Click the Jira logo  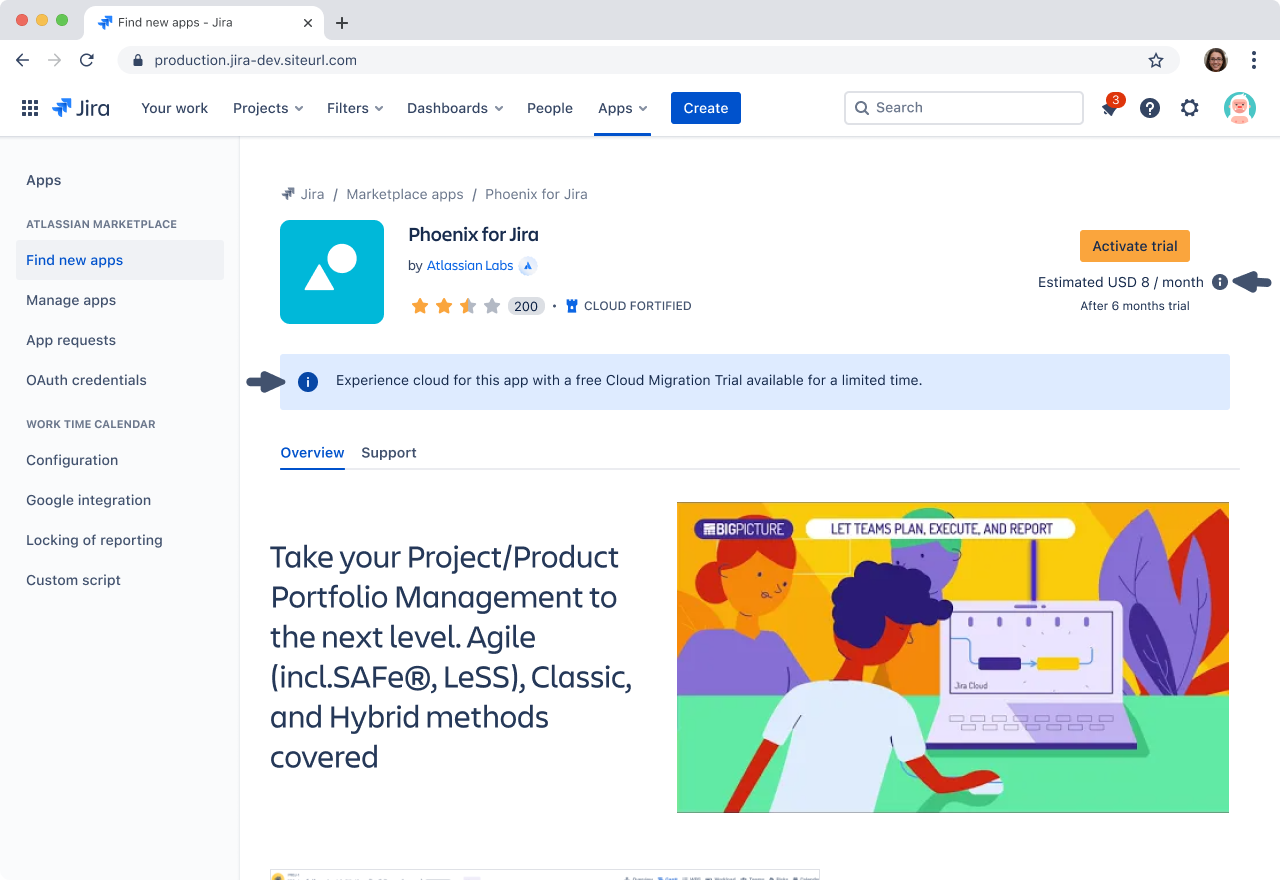click(x=80, y=107)
